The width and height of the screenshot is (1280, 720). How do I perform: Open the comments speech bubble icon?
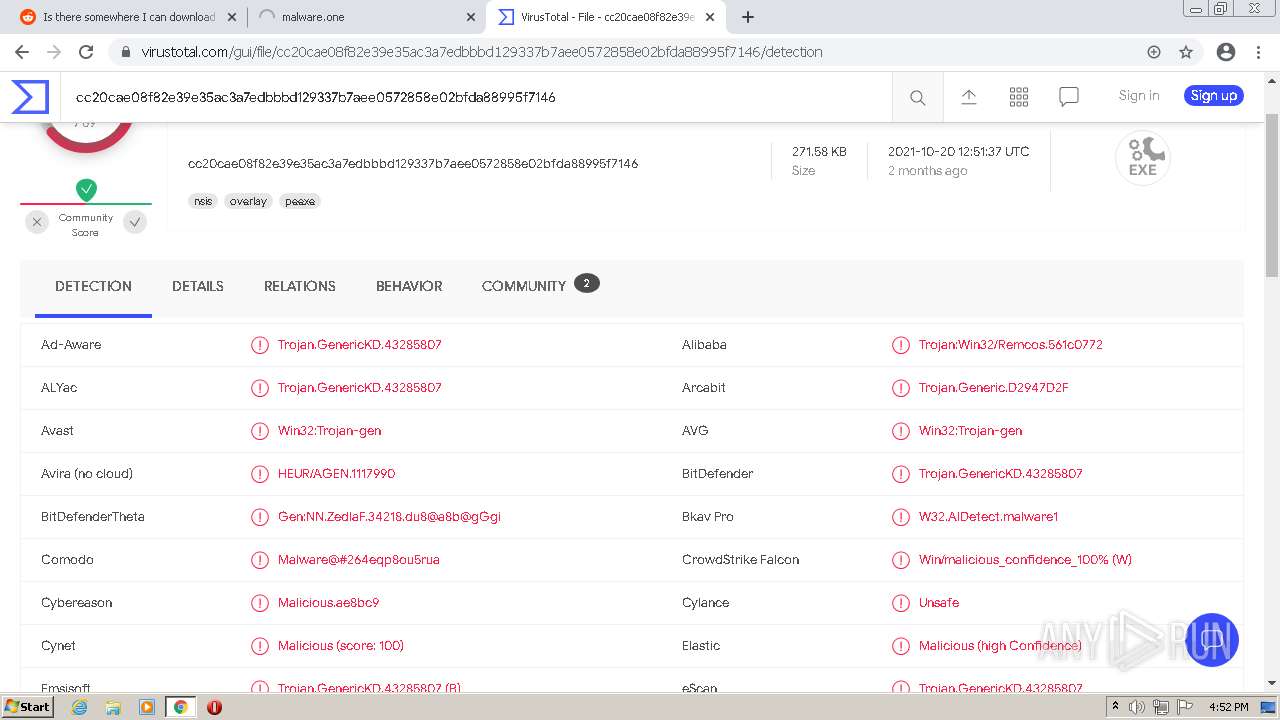1068,97
